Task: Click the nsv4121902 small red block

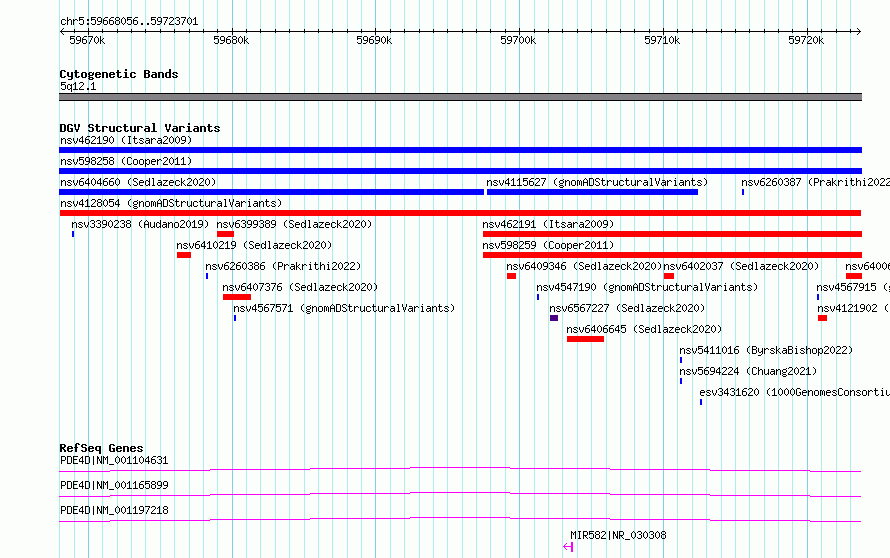Action: (822, 318)
